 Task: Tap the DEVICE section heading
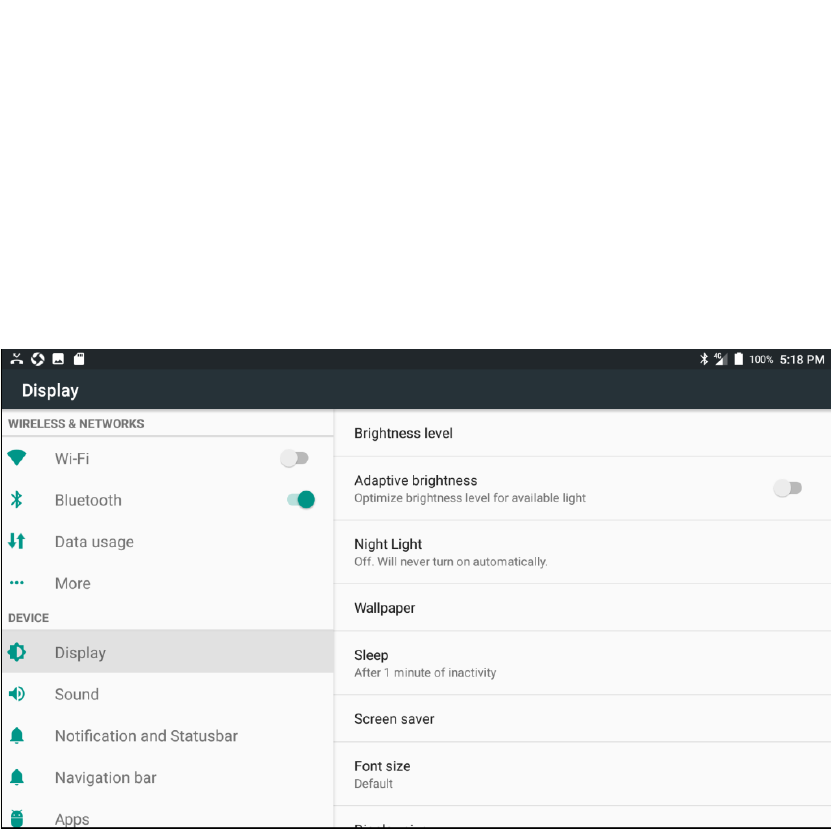[x=29, y=618]
